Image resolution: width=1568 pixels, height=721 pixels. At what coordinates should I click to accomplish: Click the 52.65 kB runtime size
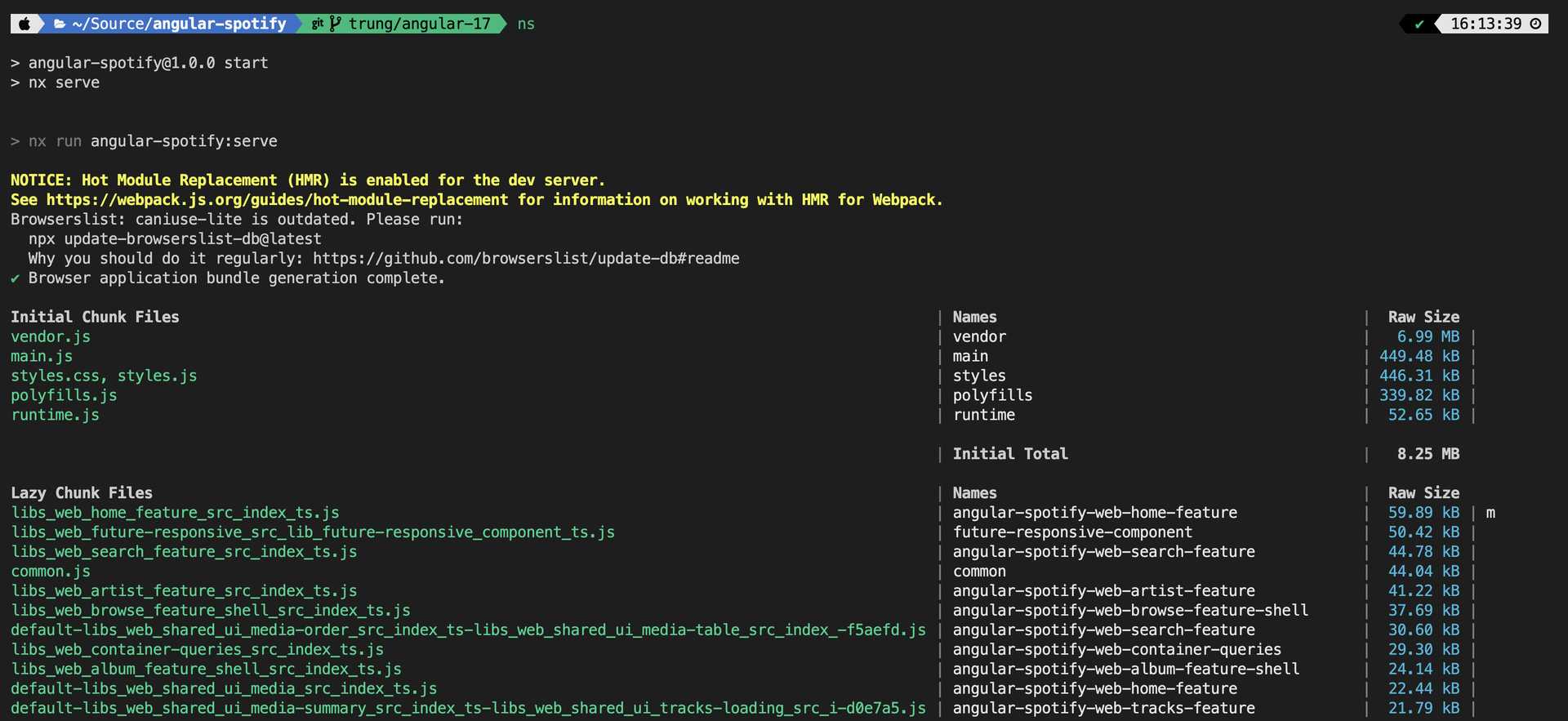click(x=1424, y=415)
